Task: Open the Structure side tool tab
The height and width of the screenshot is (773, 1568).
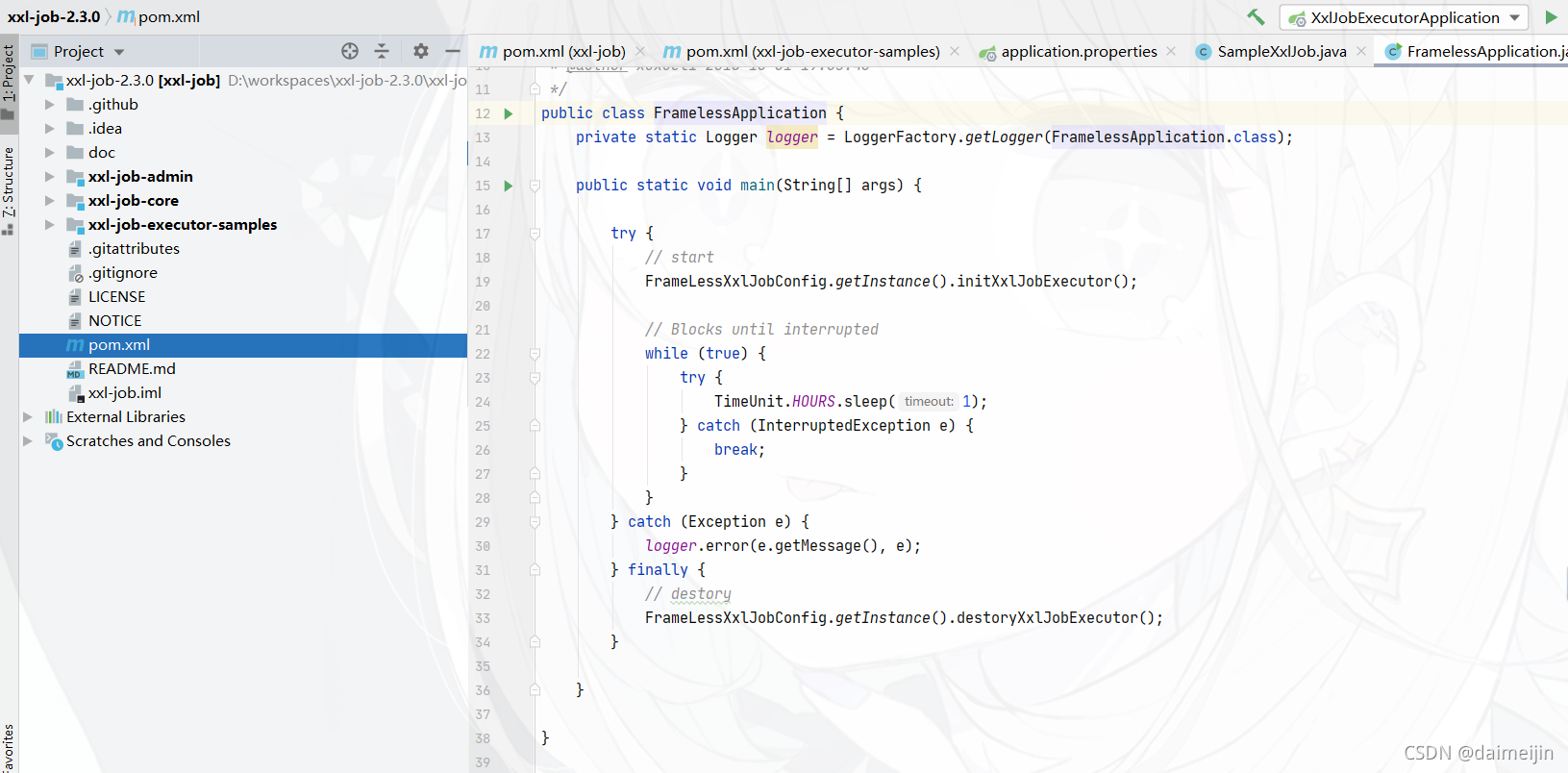Action: 9,190
